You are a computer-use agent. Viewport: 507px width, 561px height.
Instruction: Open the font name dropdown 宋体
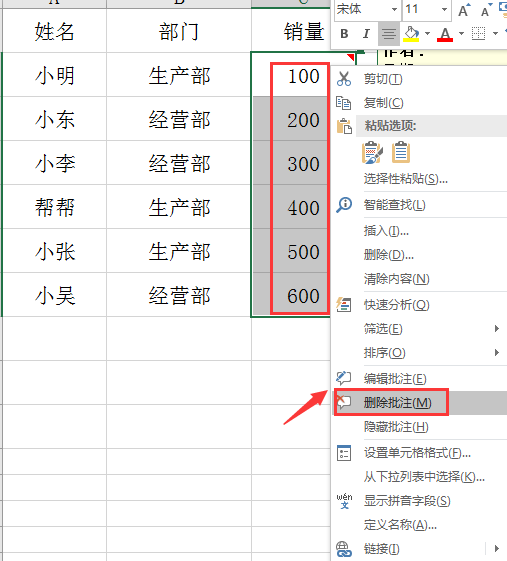coord(394,9)
